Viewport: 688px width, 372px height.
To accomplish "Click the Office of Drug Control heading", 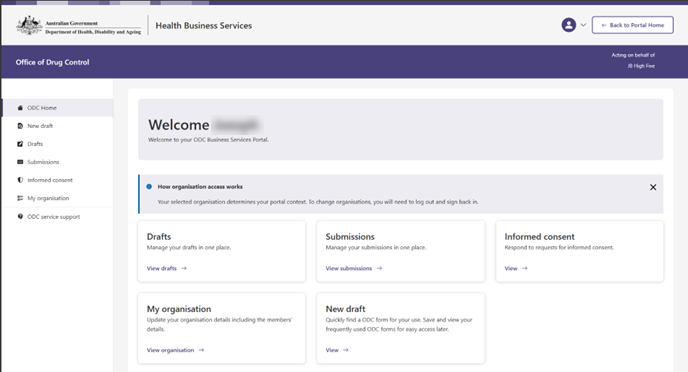I will pos(52,62).
